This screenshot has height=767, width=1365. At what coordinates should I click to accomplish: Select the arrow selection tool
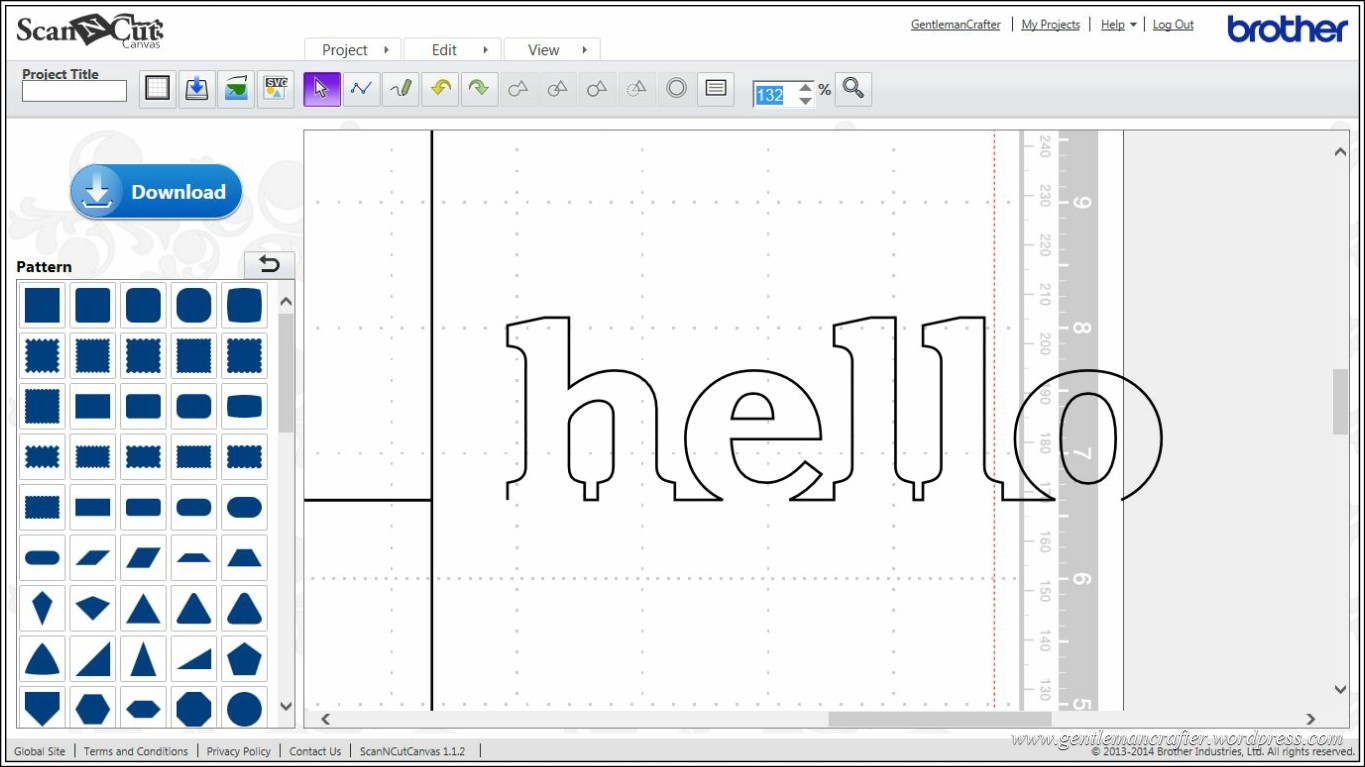coord(322,89)
